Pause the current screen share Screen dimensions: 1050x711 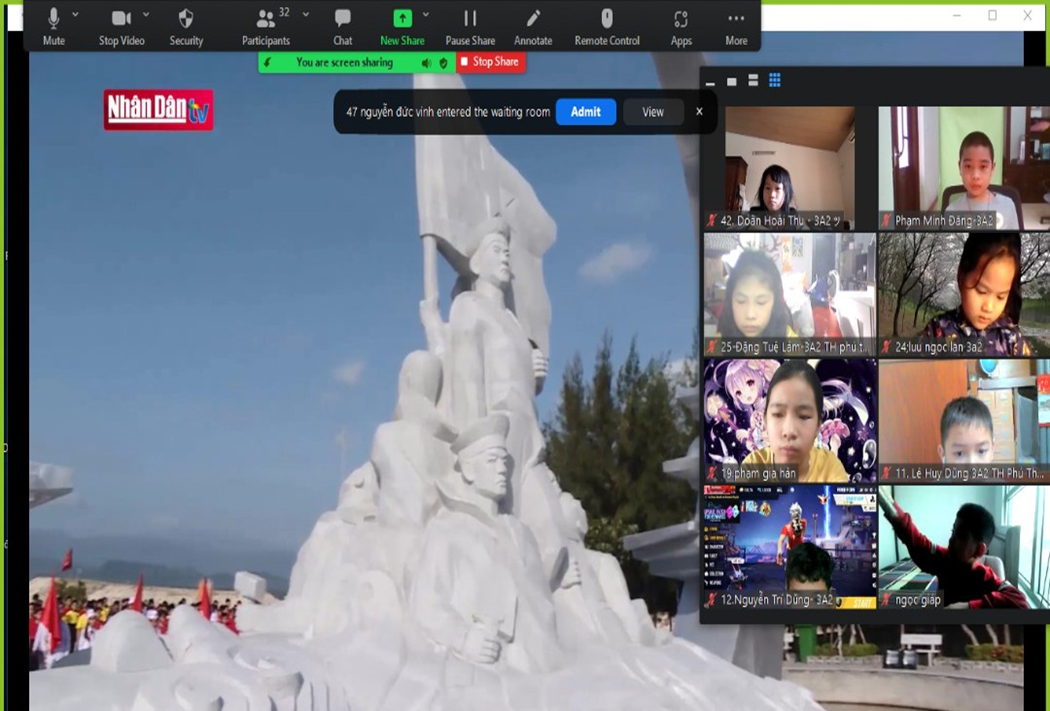click(470, 26)
